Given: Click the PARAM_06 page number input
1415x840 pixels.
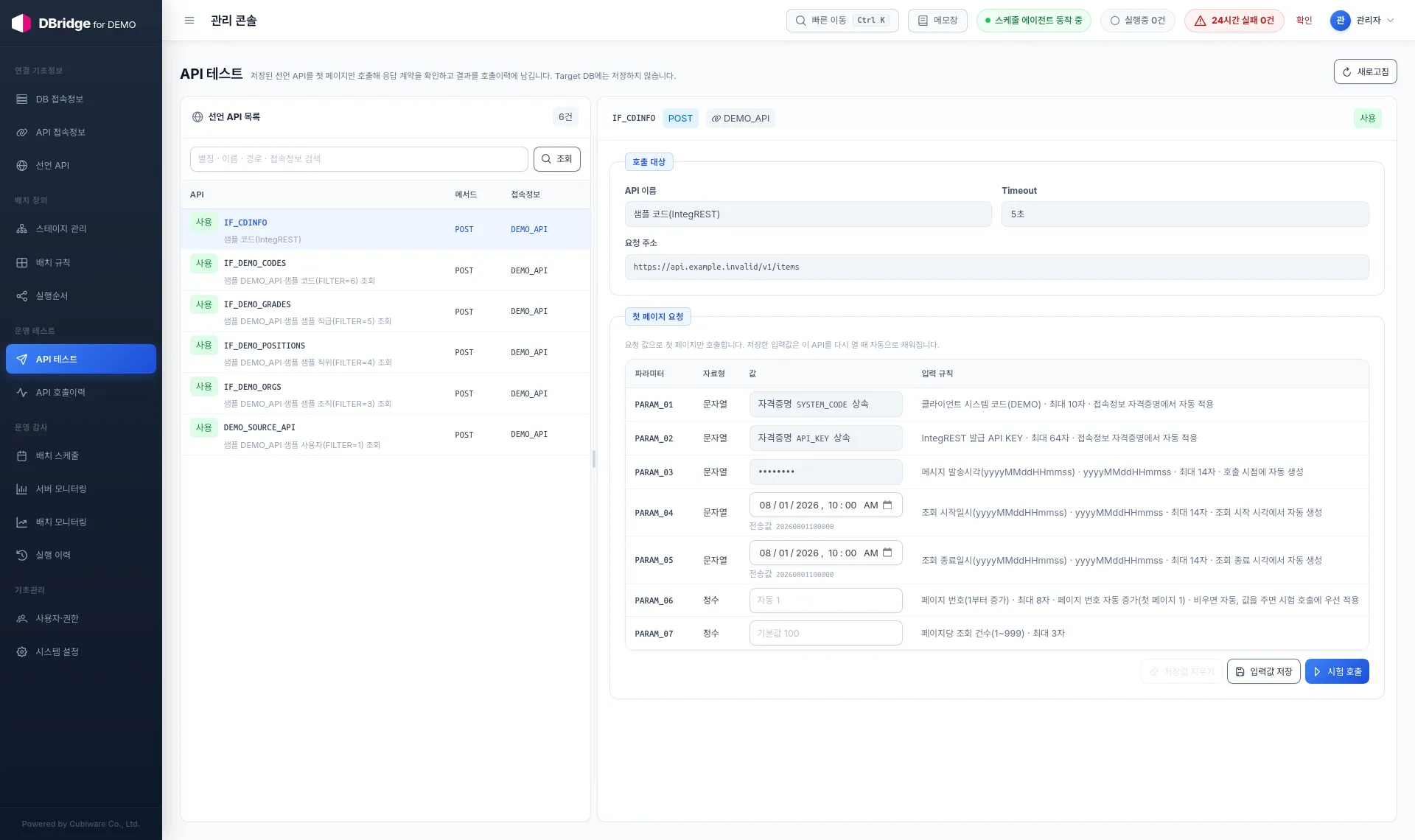Looking at the screenshot, I should pyautogui.click(x=825, y=601).
